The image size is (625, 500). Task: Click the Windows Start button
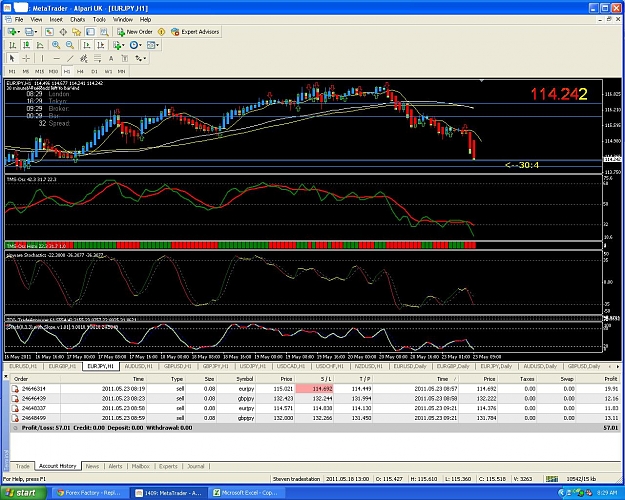tap(23, 493)
